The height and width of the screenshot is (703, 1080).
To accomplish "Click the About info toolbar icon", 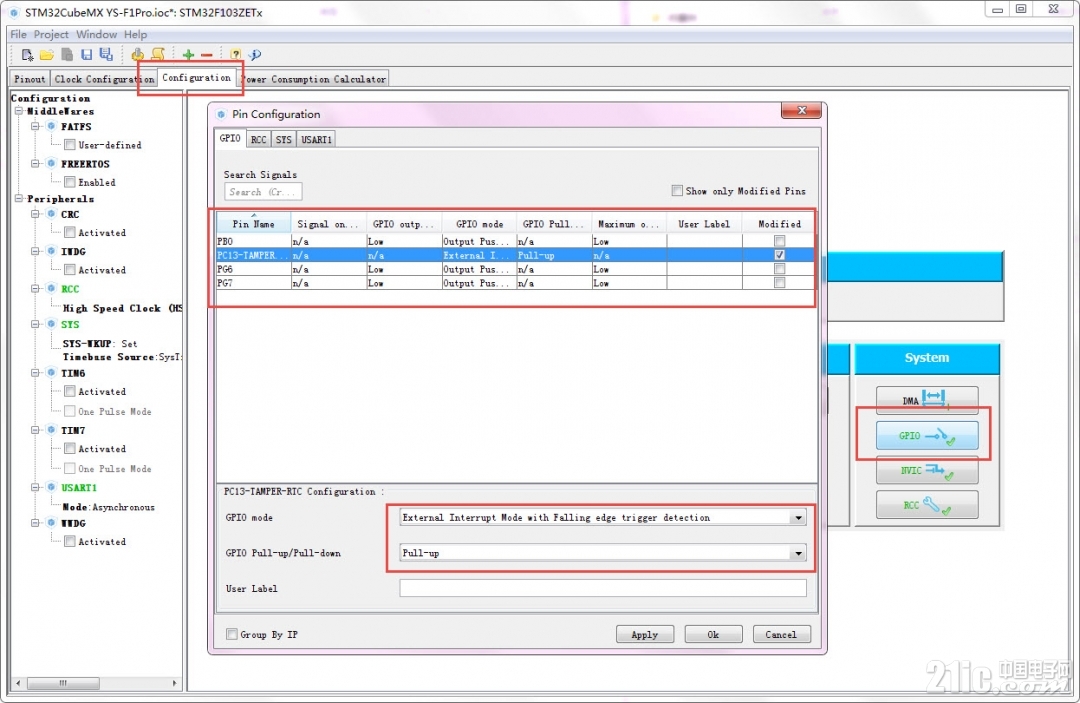I will tap(255, 55).
